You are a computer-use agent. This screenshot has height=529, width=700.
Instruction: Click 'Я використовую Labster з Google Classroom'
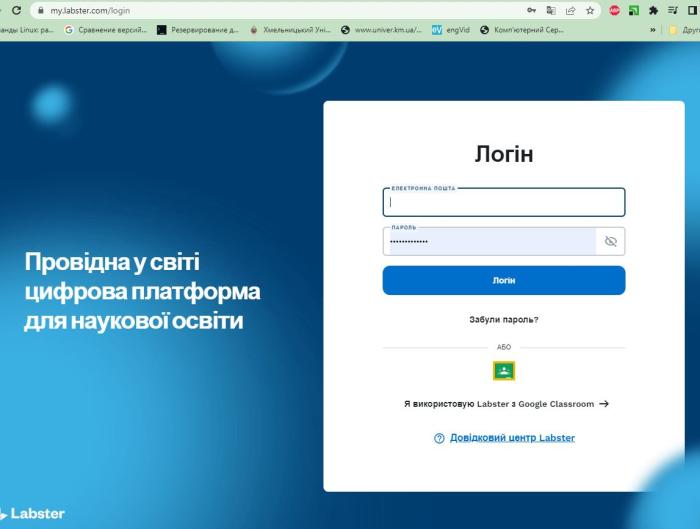(x=499, y=404)
